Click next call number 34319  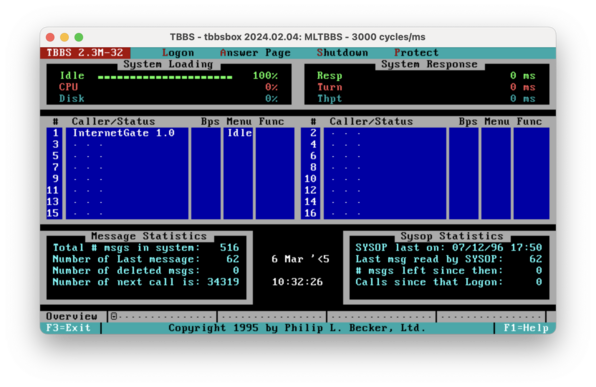click(x=223, y=282)
